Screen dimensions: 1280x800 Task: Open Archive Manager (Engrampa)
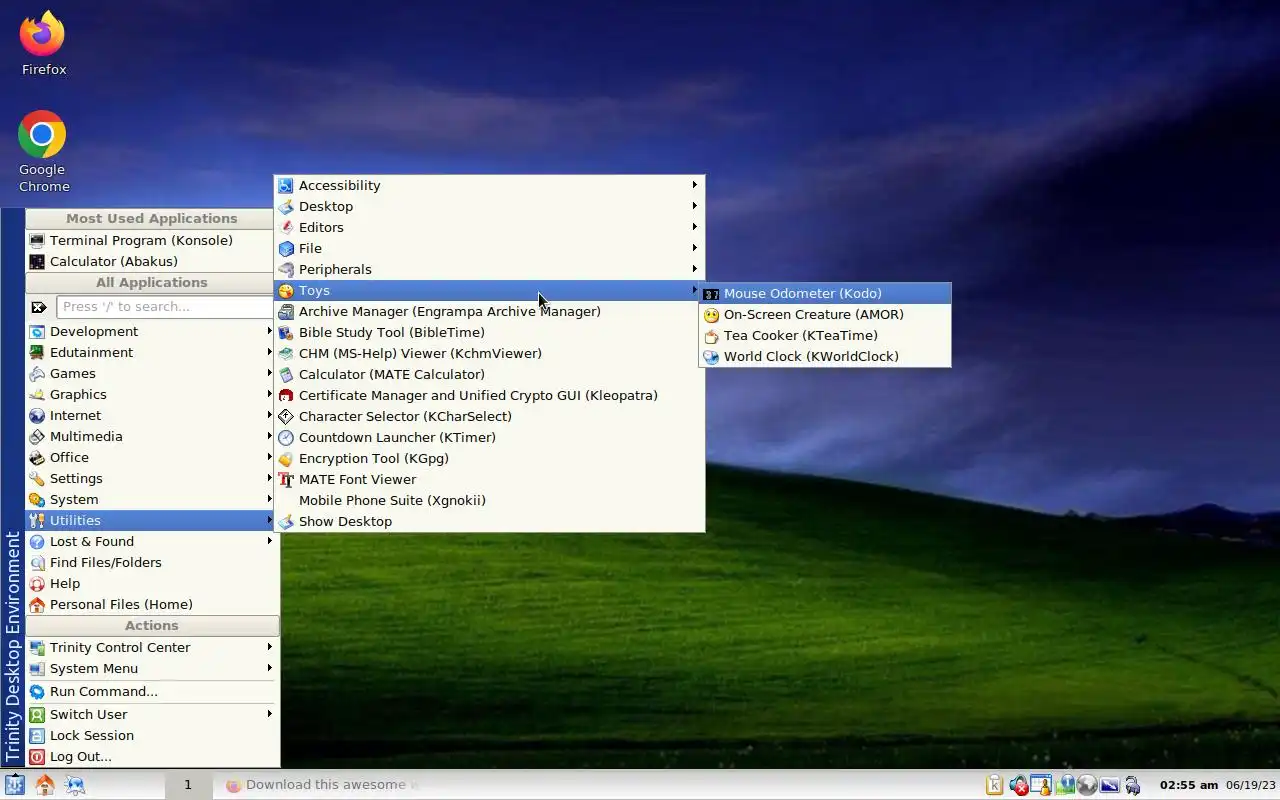point(489,311)
